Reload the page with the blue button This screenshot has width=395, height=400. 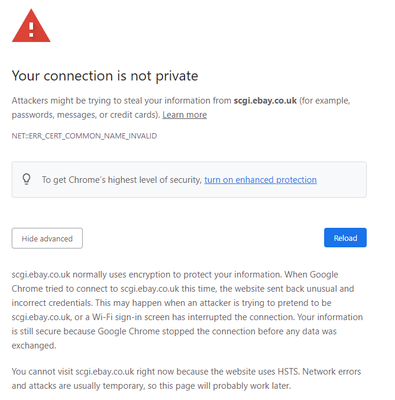pyautogui.click(x=345, y=238)
